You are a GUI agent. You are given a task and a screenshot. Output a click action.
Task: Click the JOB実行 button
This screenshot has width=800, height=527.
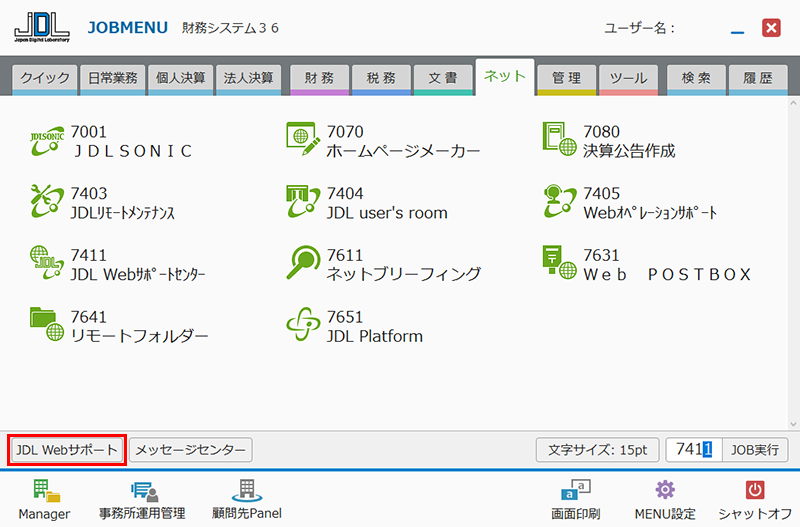(x=755, y=450)
